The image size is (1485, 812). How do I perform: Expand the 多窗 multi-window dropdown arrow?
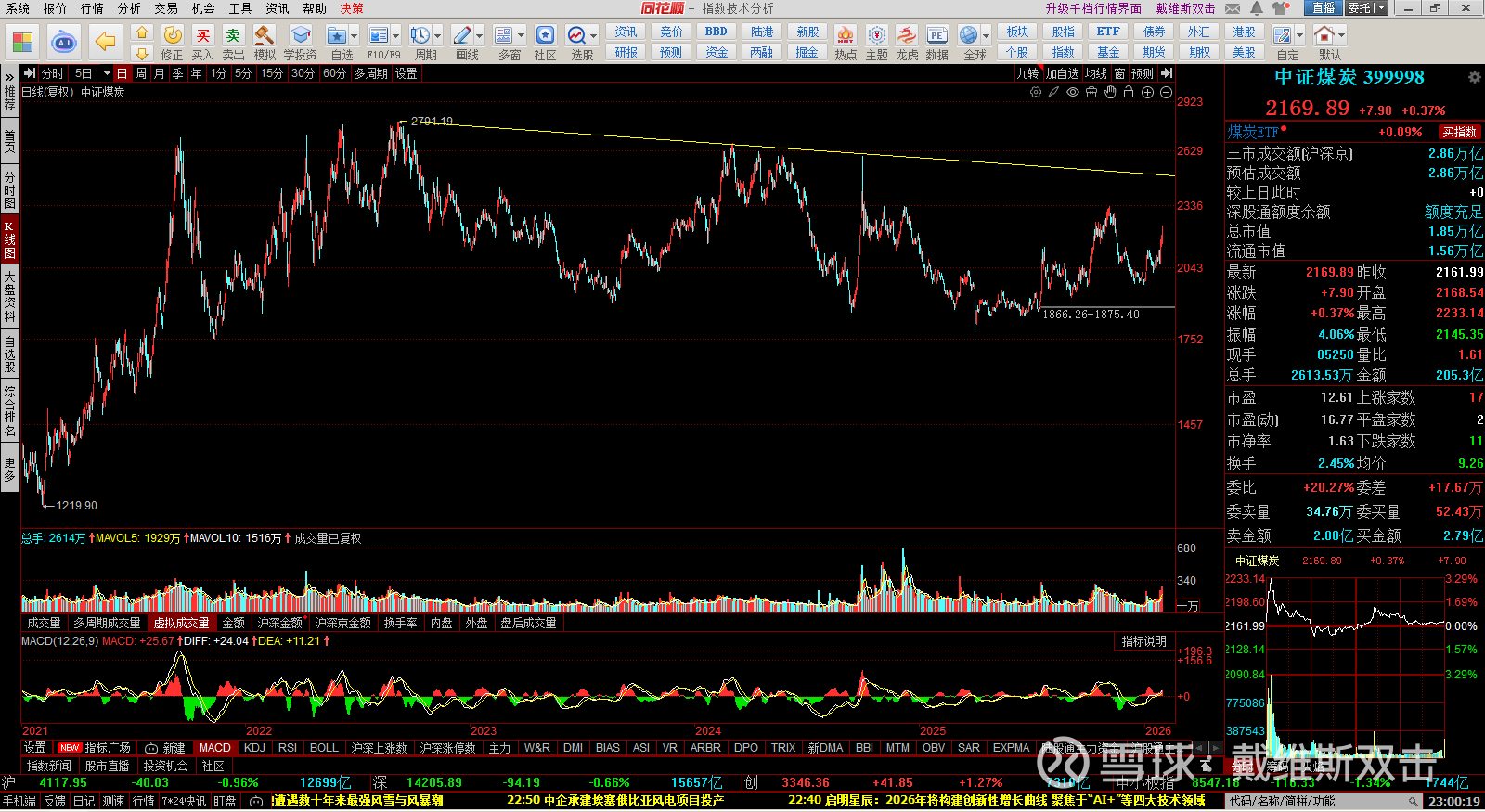pyautogui.click(x=521, y=36)
